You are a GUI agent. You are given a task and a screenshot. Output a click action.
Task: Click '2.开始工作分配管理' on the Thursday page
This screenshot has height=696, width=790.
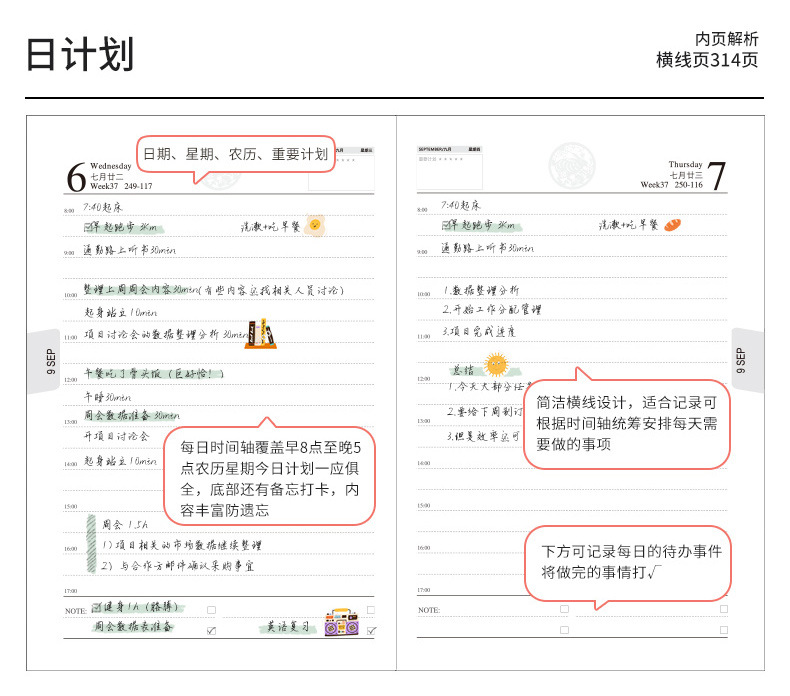(492, 309)
